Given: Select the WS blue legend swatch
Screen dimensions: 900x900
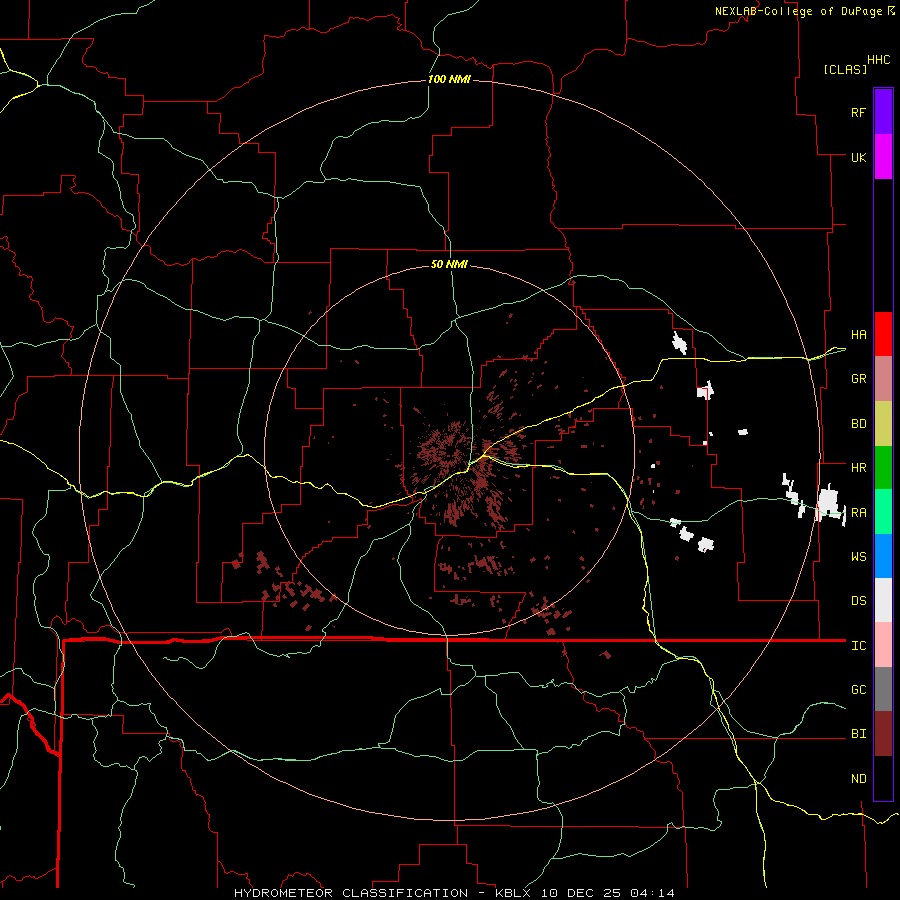Looking at the screenshot, I should coord(883,556).
